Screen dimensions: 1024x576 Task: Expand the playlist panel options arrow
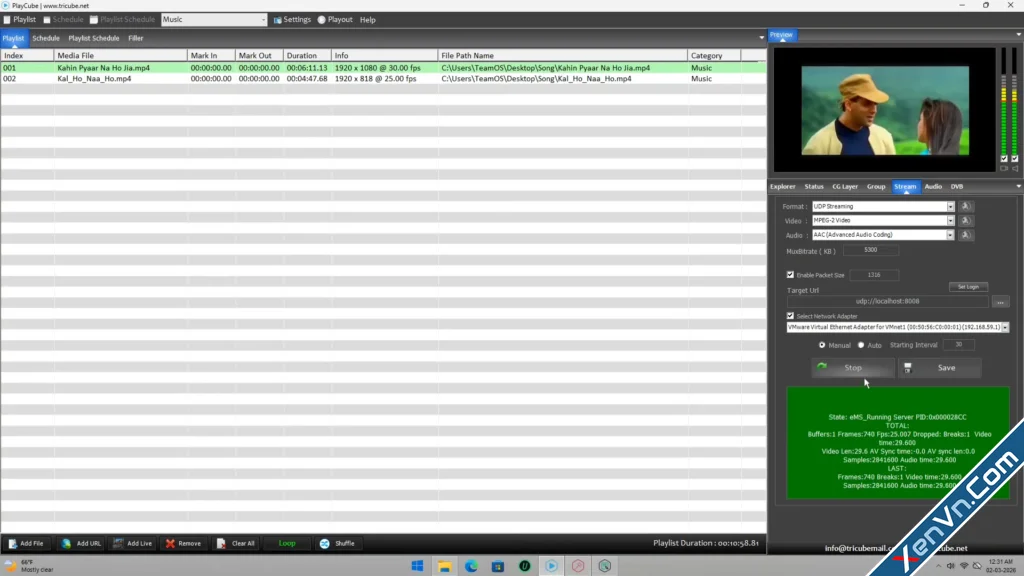click(761, 38)
